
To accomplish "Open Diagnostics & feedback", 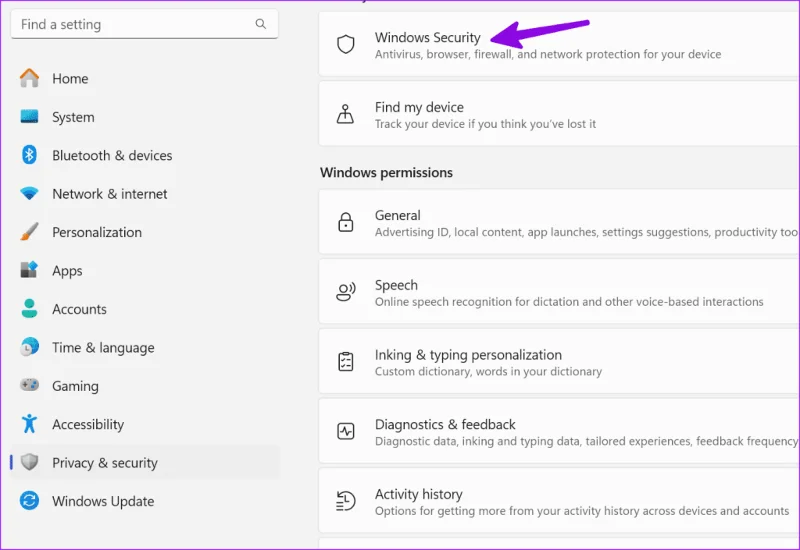I will (x=559, y=431).
